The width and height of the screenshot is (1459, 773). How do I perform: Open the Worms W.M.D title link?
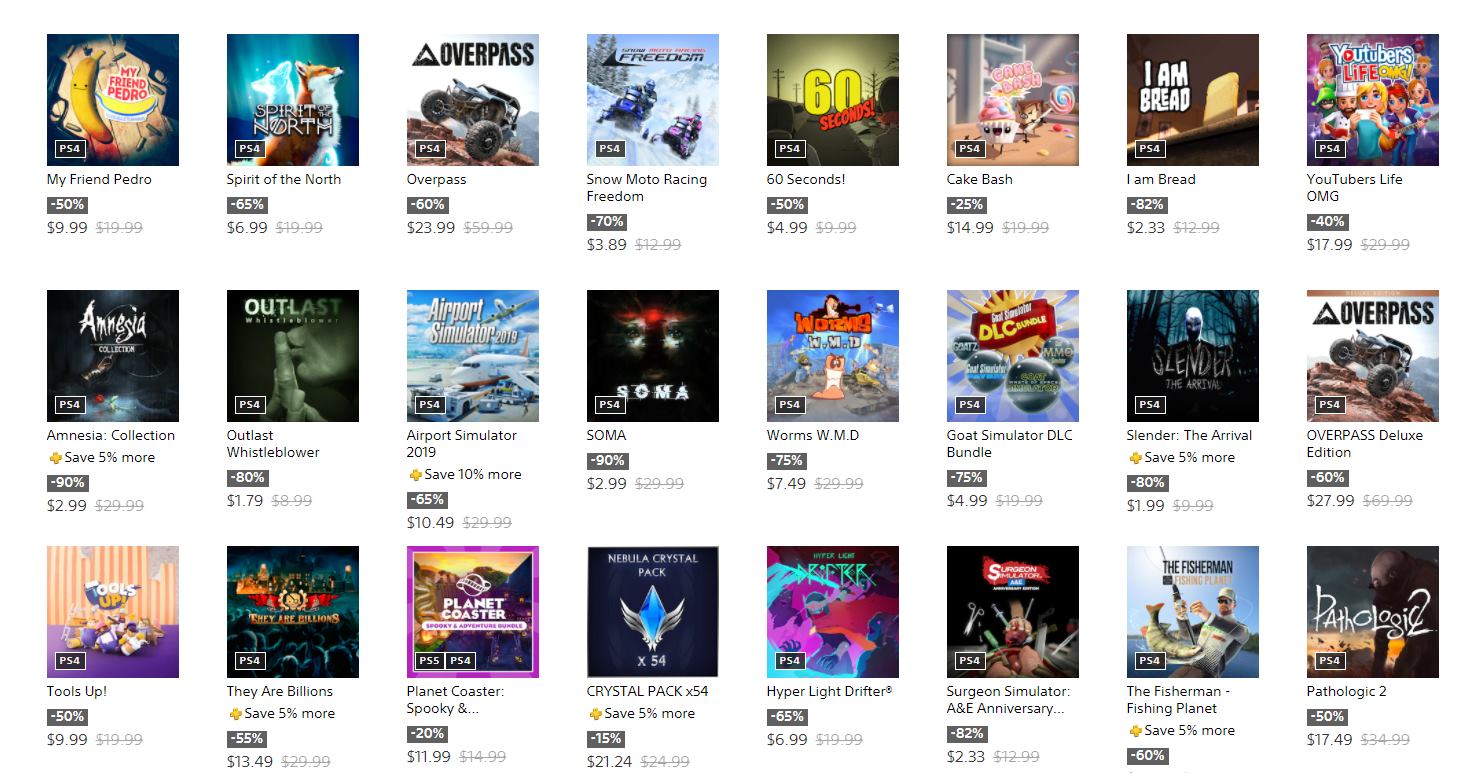813,435
